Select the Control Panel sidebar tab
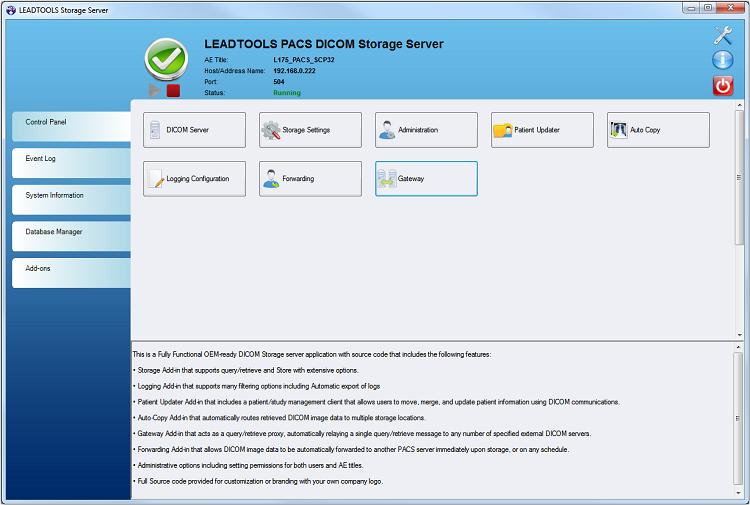This screenshot has height=505, width=750. click(71, 127)
